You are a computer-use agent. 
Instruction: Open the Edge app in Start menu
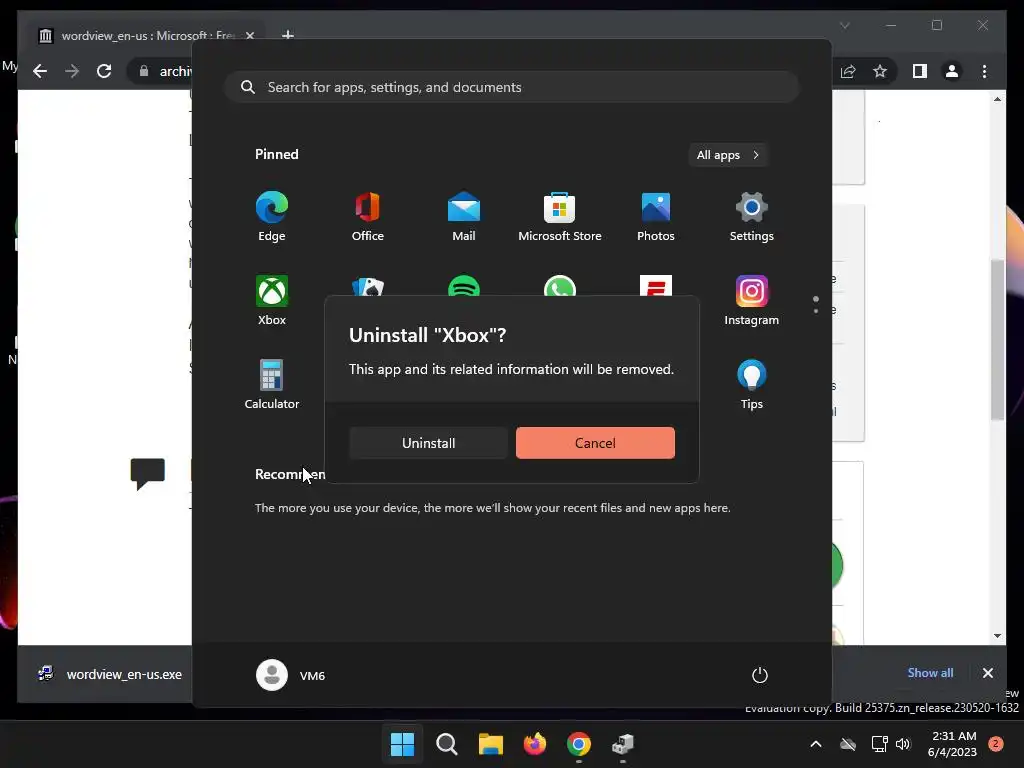point(272,216)
